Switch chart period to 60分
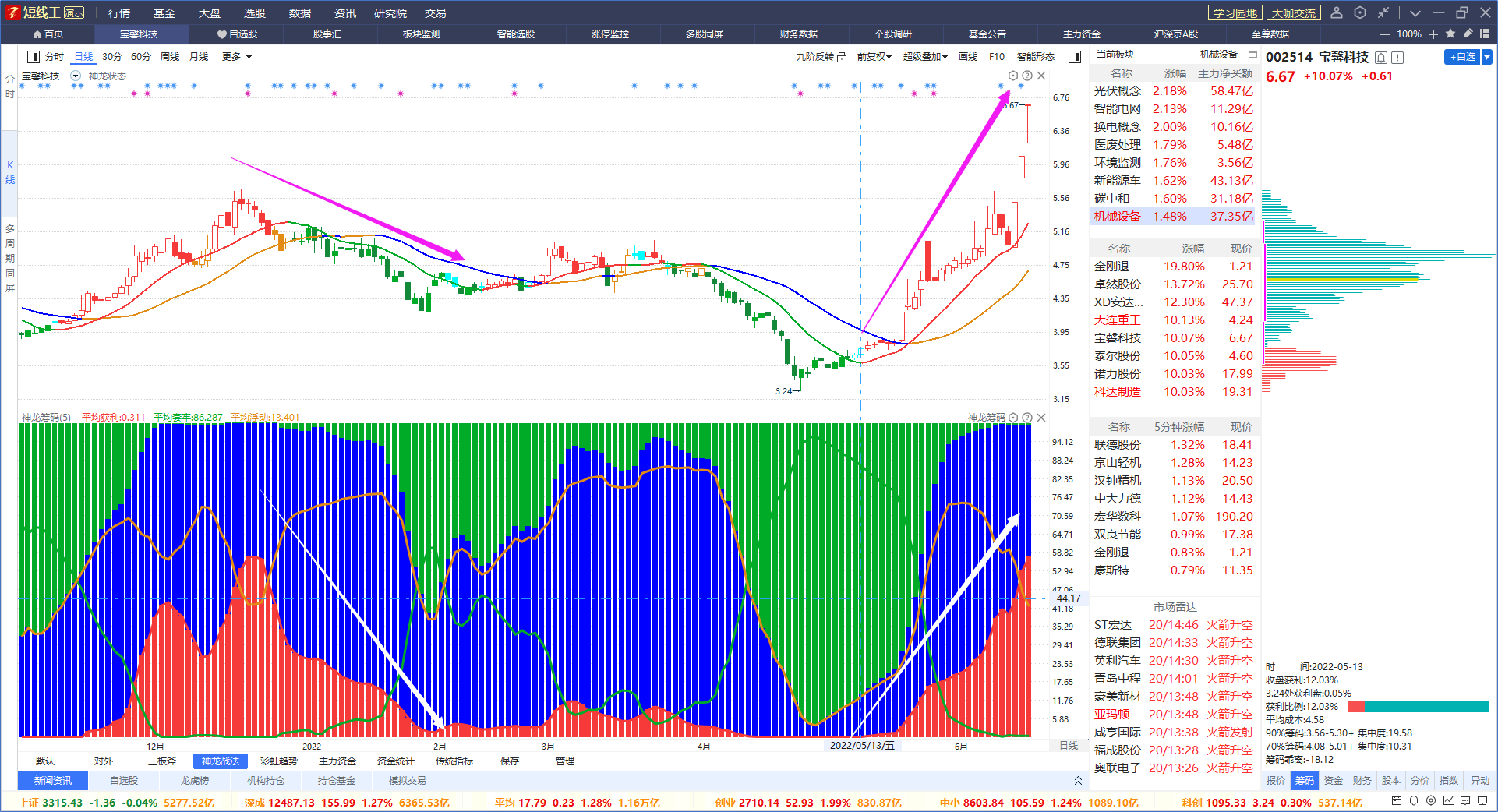This screenshot has width=1498, height=812. coord(141,57)
